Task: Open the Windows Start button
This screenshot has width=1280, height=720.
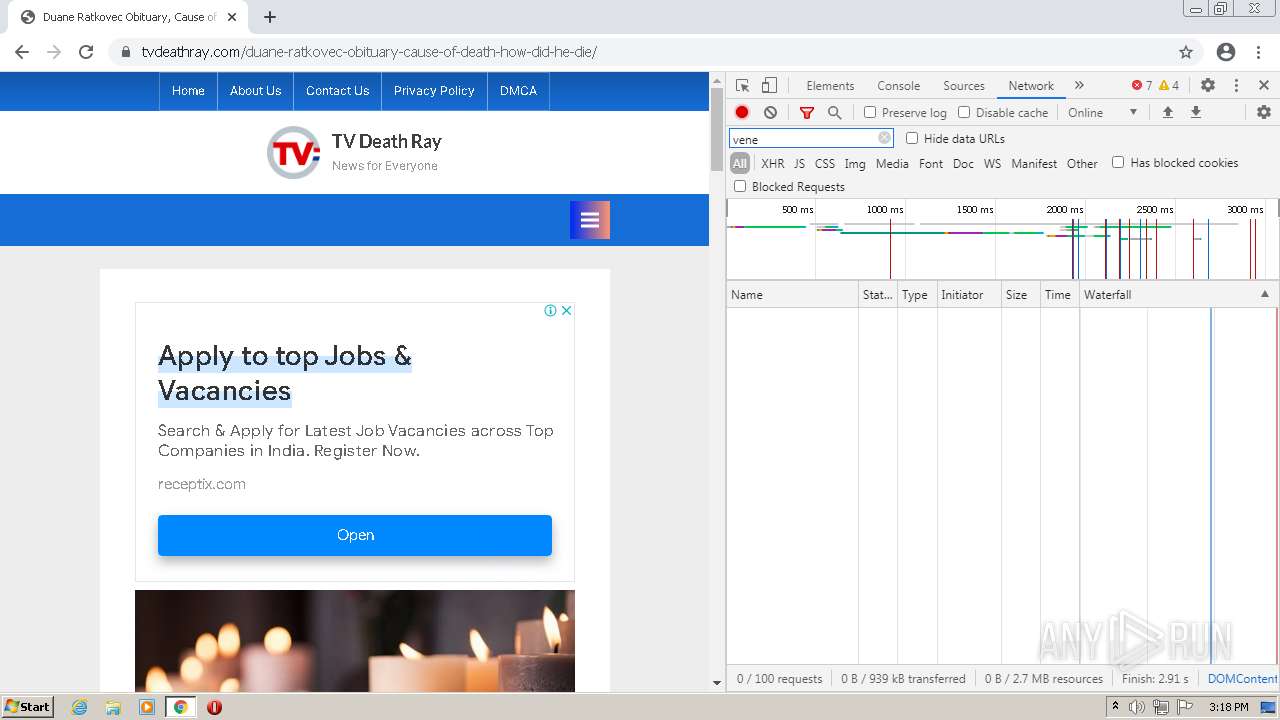Action: click(27, 706)
